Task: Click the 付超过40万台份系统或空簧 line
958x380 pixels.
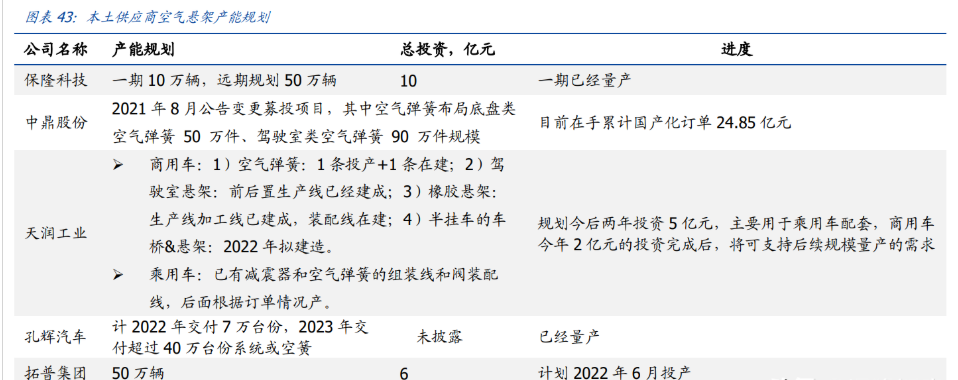Action: pos(213,349)
